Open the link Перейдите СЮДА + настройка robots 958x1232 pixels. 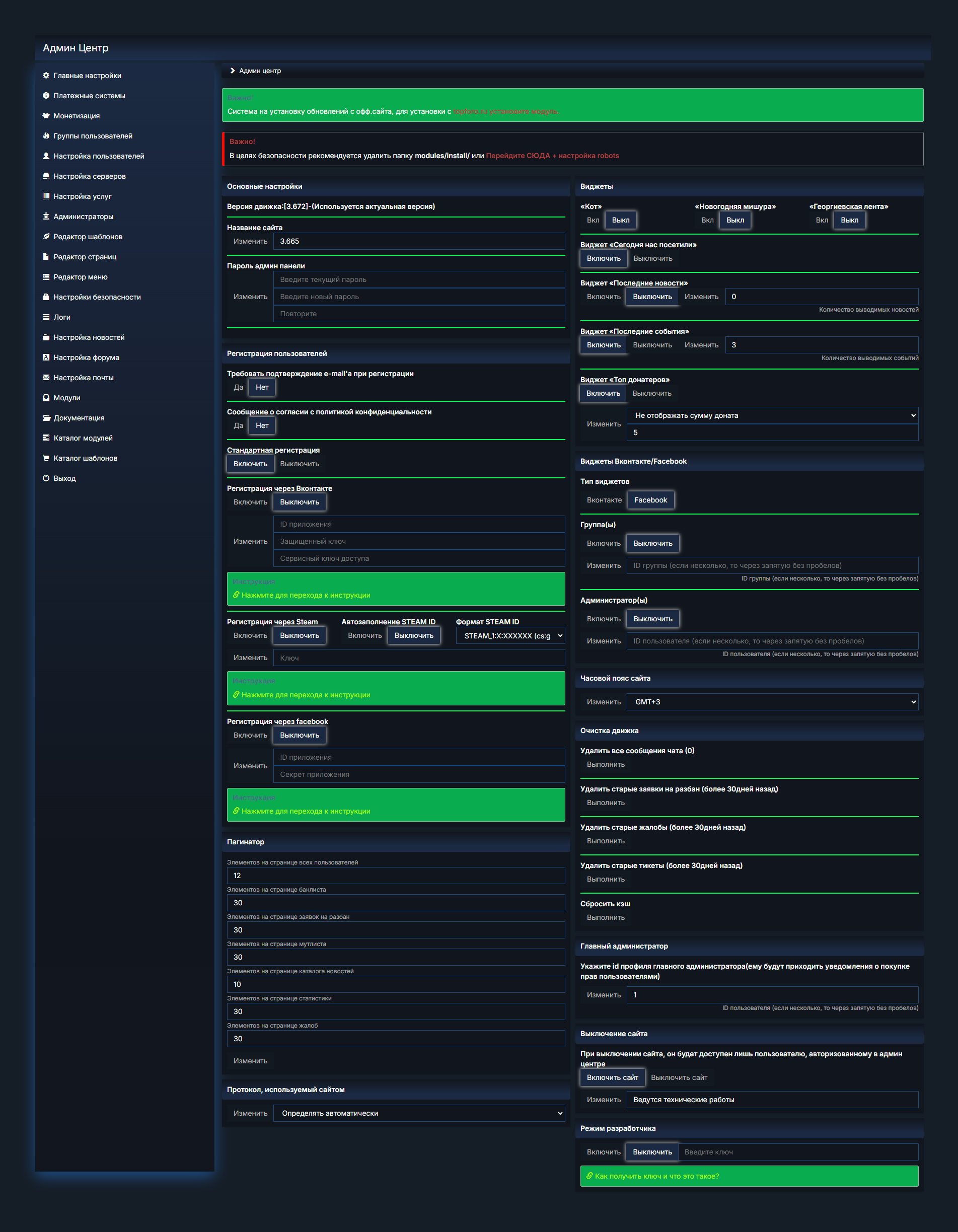tap(552, 156)
